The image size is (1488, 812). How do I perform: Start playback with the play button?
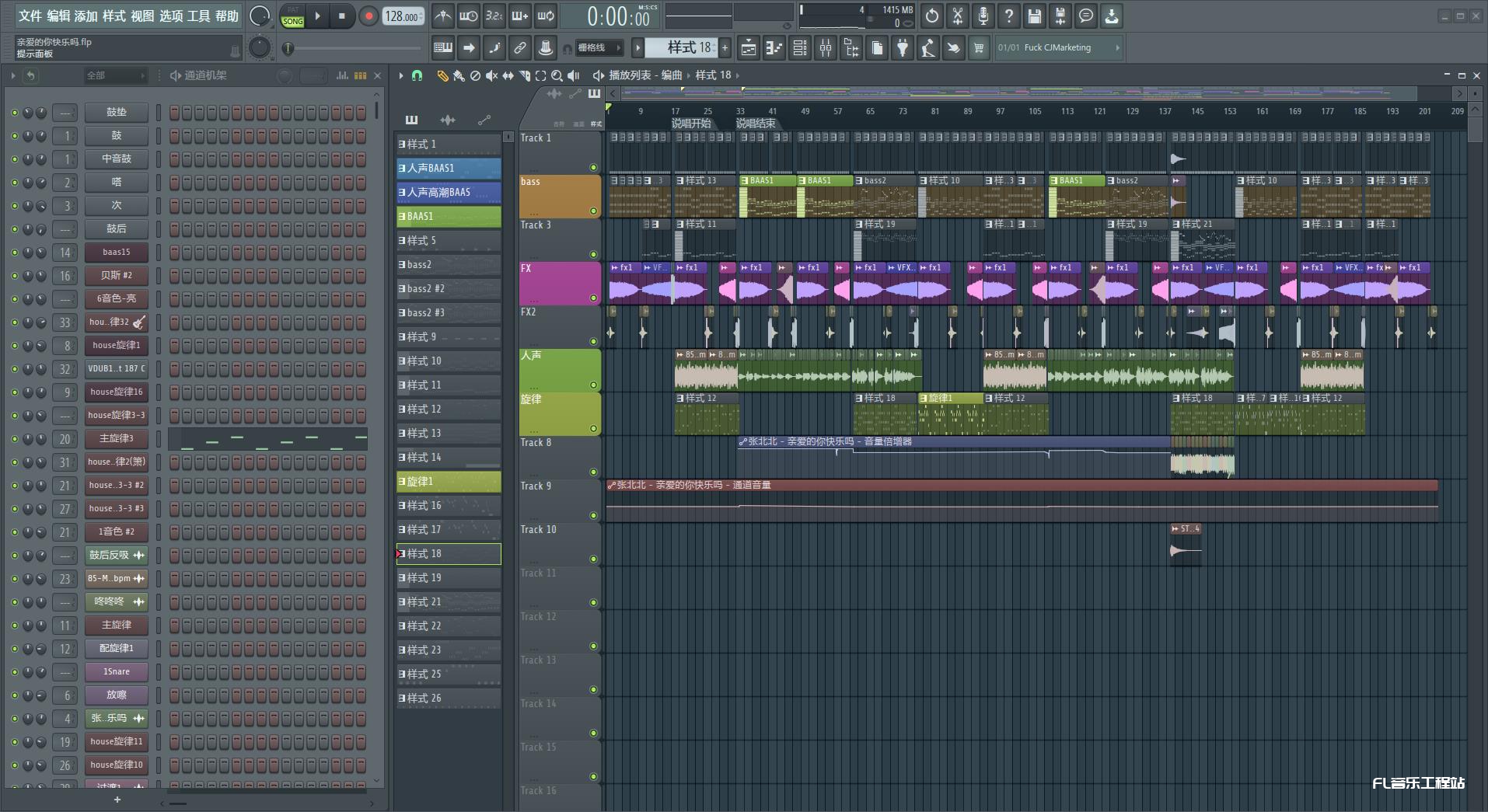317,16
